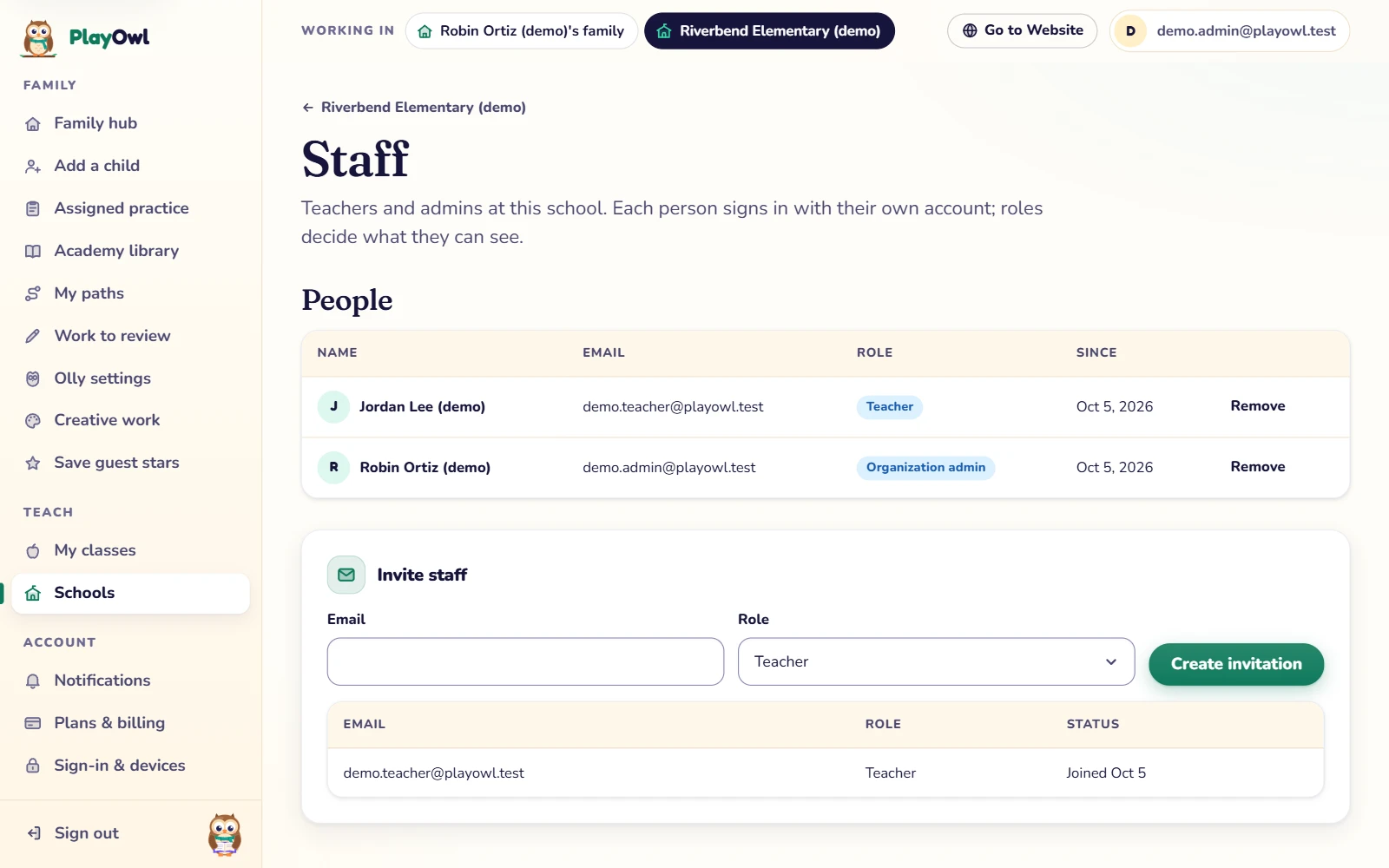Click the My paths route icon
The image size is (1389, 868).
pyautogui.click(x=33, y=294)
